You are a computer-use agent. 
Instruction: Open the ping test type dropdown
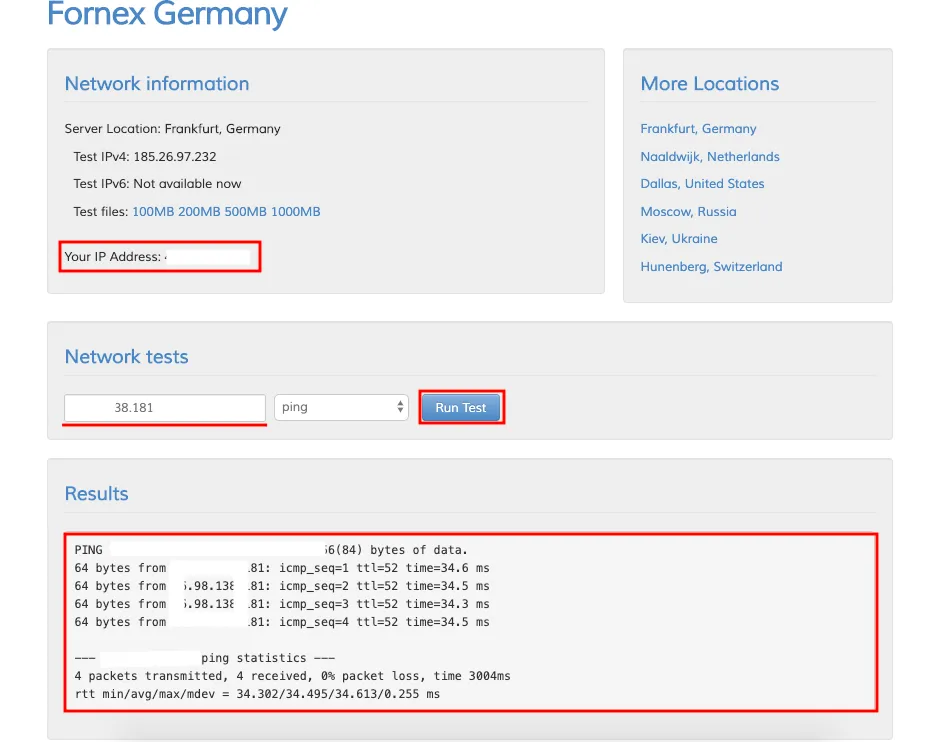pyautogui.click(x=341, y=407)
